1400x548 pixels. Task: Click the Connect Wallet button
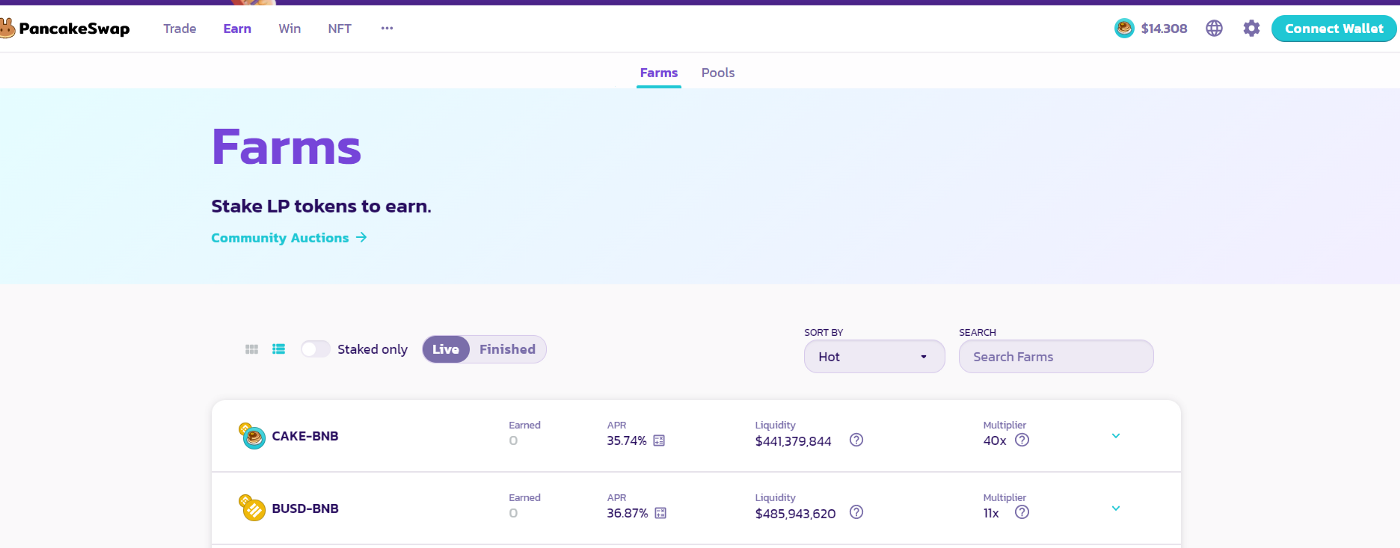click(1334, 29)
